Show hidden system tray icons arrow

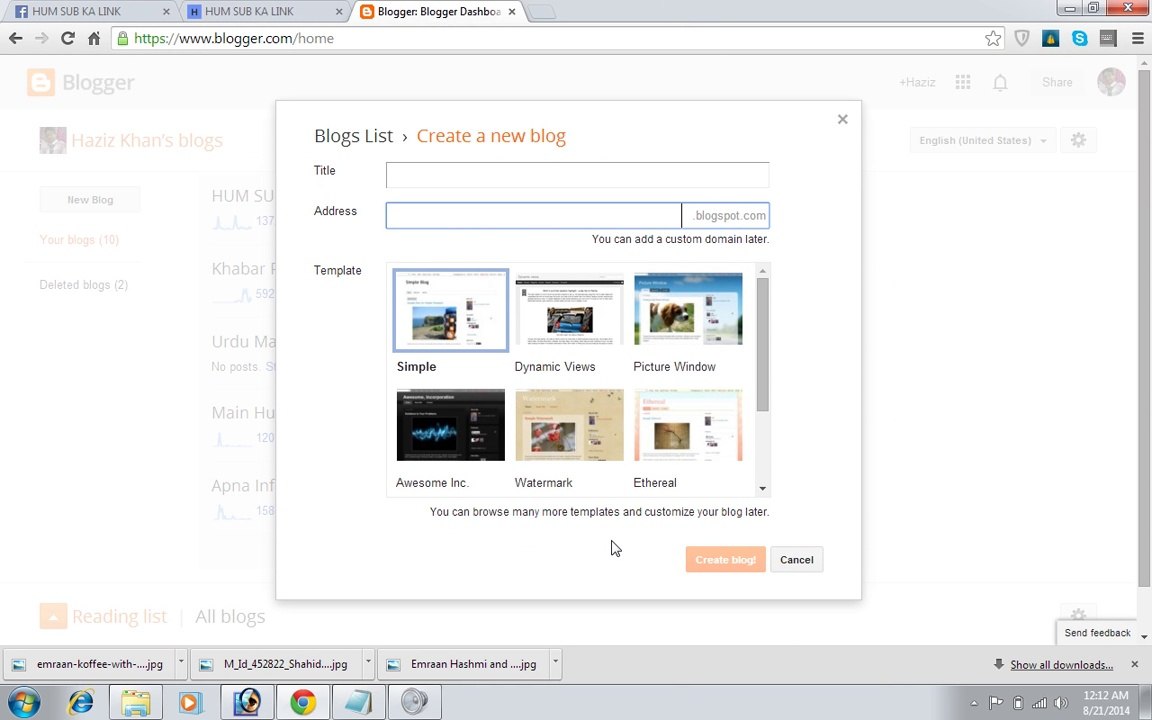point(974,703)
